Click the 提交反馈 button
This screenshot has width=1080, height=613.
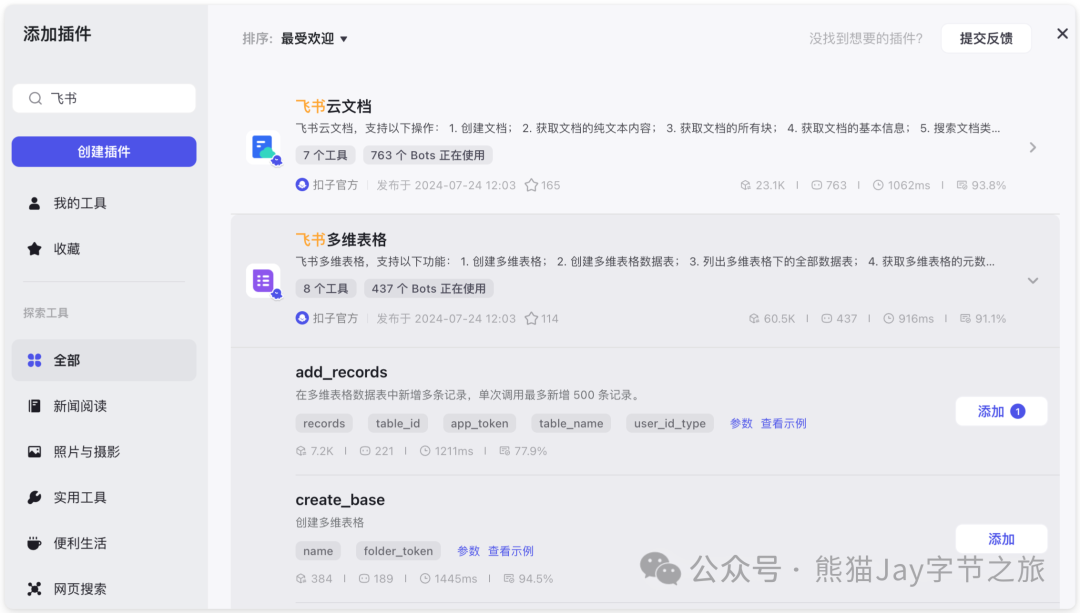(986, 39)
